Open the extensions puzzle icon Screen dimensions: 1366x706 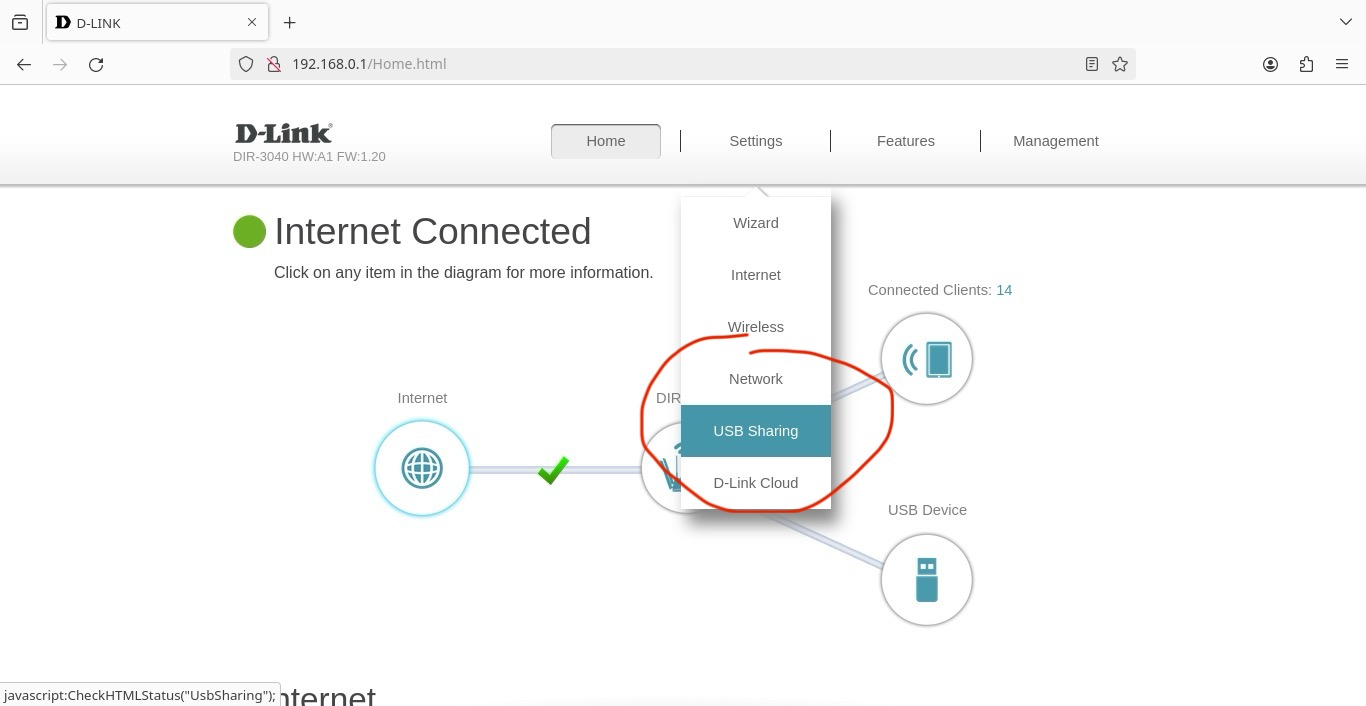pos(1306,64)
